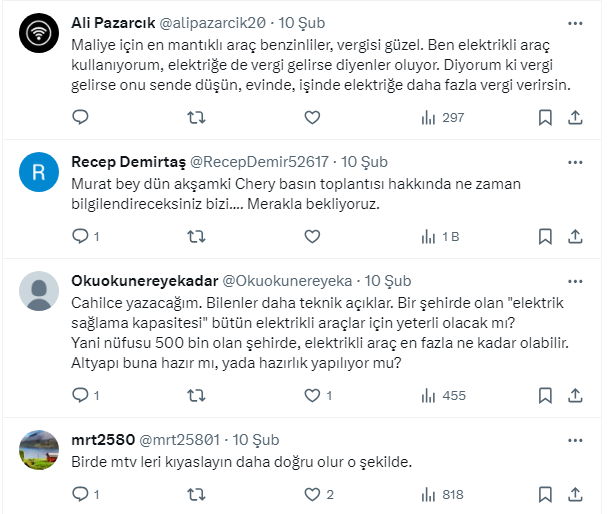Retweet mrt2580's tweet
612x514 pixels.
point(197,494)
